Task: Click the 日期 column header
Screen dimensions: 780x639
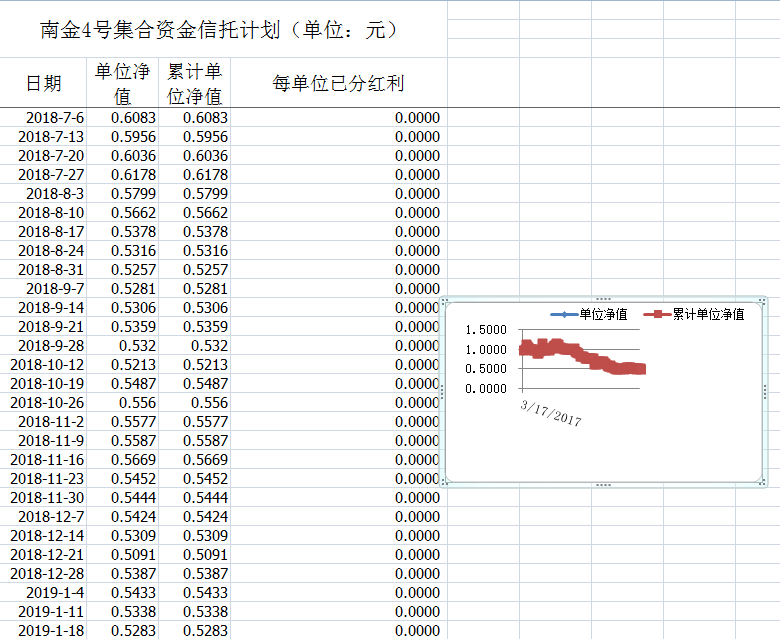Action: (x=43, y=83)
